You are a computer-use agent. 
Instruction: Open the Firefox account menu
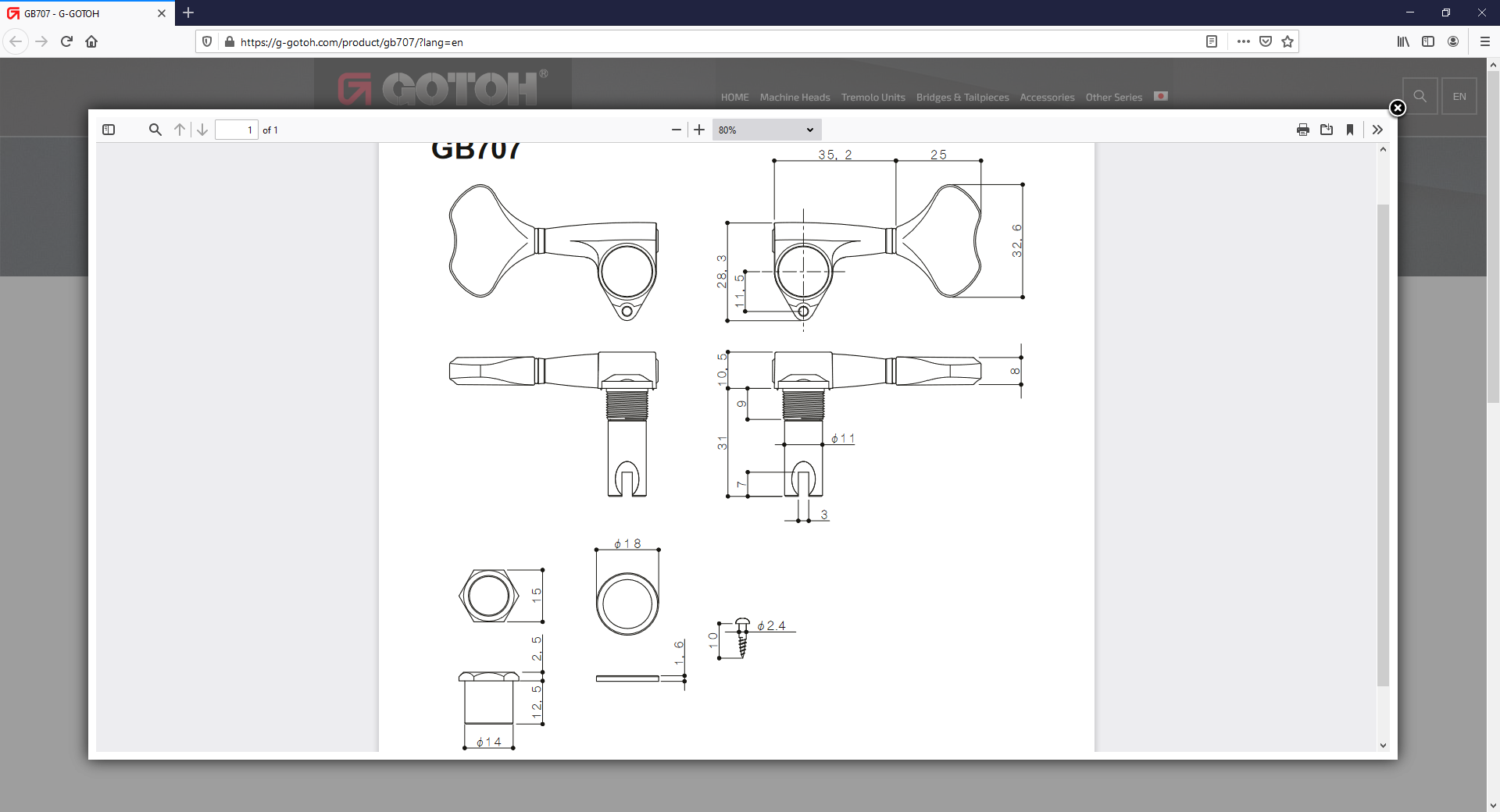pos(1453,41)
